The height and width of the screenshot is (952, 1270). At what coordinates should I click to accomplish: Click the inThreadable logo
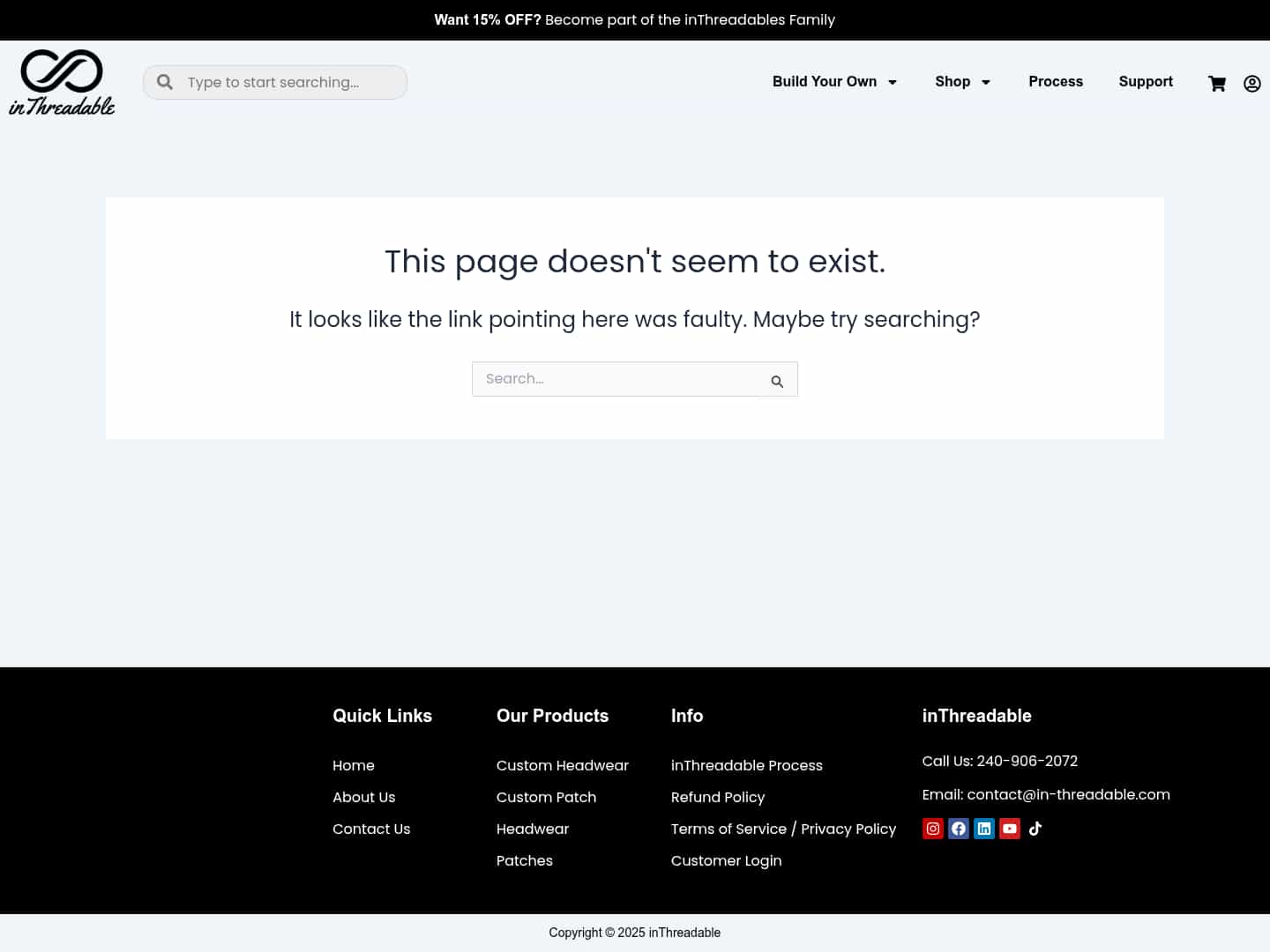click(62, 82)
